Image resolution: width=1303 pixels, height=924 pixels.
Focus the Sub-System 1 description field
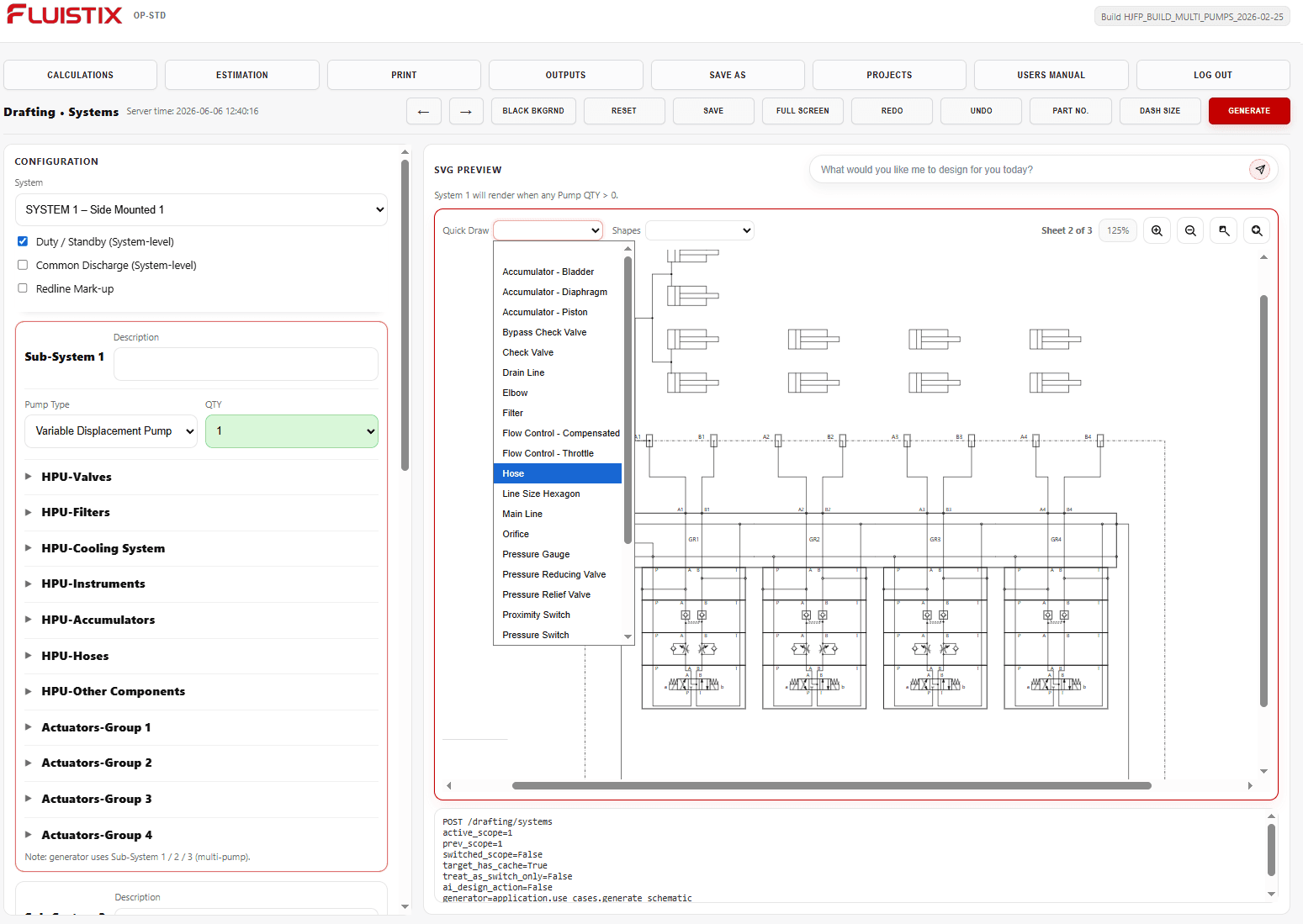[246, 364]
